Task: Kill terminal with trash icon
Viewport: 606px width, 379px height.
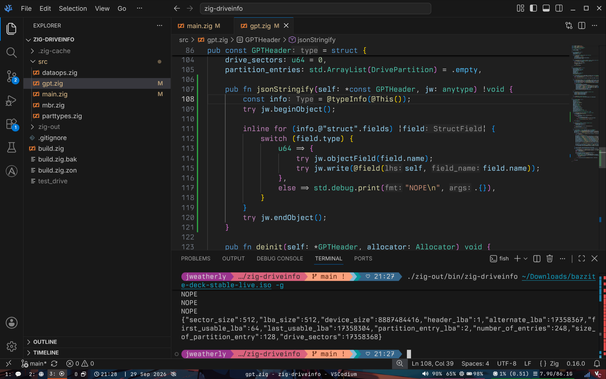Action: point(550,258)
